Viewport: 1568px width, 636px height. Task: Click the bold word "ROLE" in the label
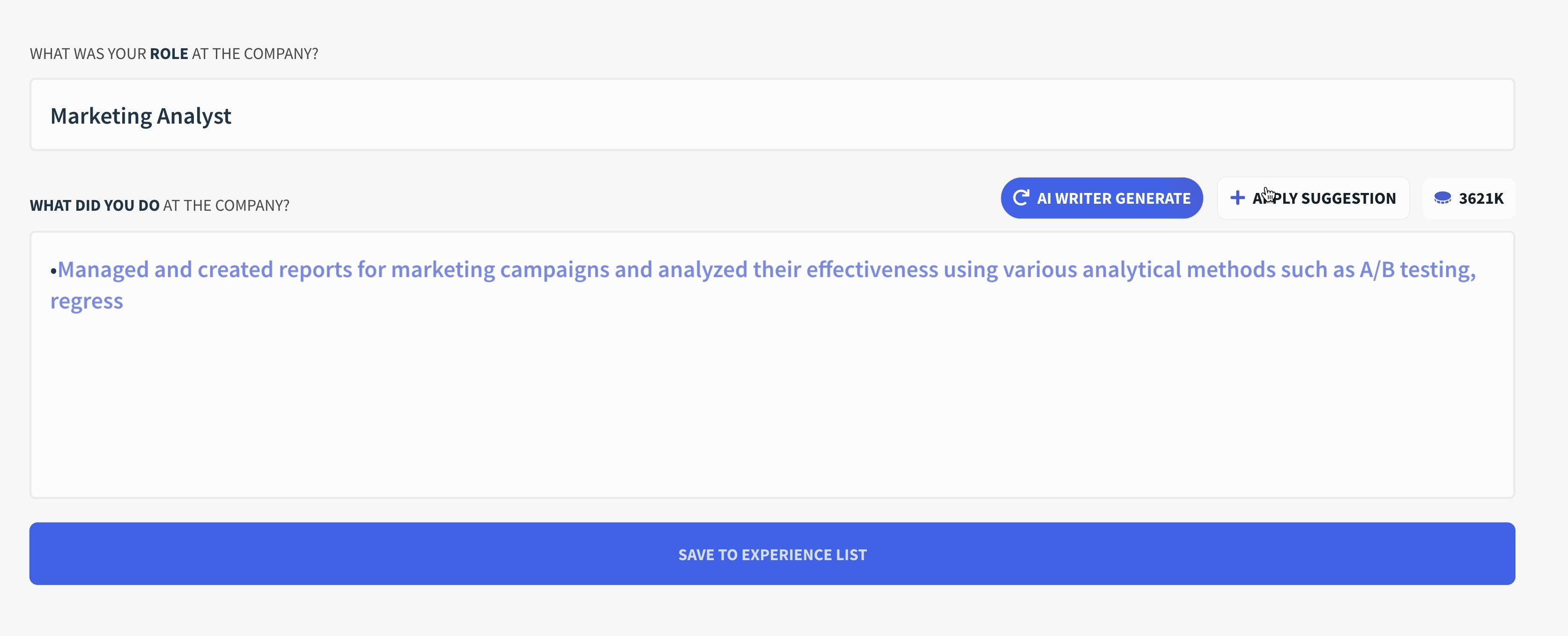[x=169, y=53]
